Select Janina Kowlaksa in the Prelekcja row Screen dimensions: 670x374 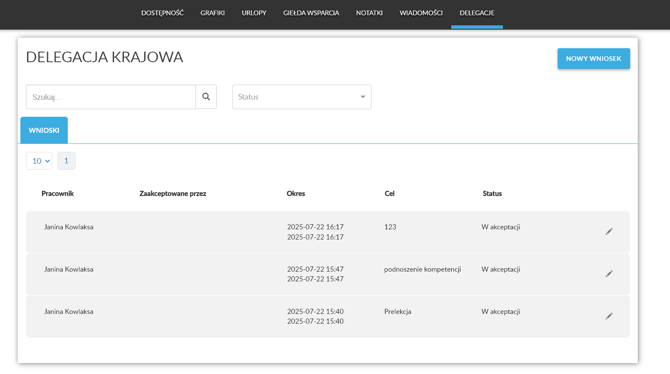[68, 312]
